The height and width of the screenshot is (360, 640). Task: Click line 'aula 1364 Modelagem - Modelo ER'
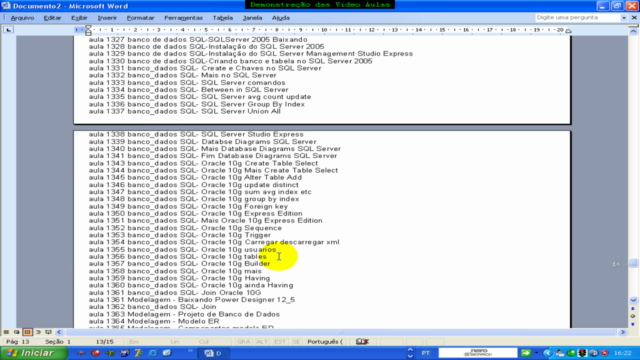(x=154, y=321)
